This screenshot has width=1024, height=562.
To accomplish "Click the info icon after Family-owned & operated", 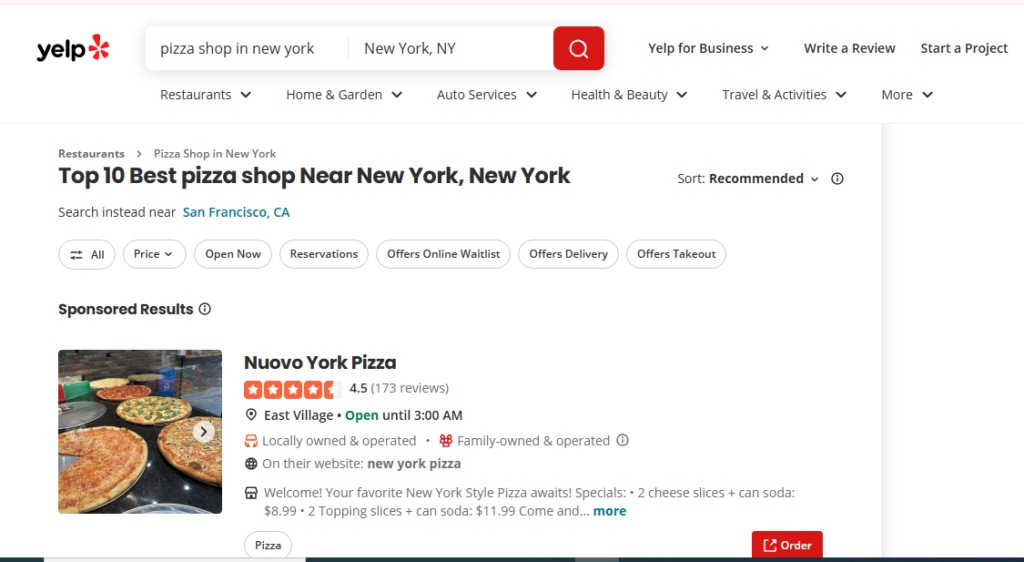I will [623, 440].
